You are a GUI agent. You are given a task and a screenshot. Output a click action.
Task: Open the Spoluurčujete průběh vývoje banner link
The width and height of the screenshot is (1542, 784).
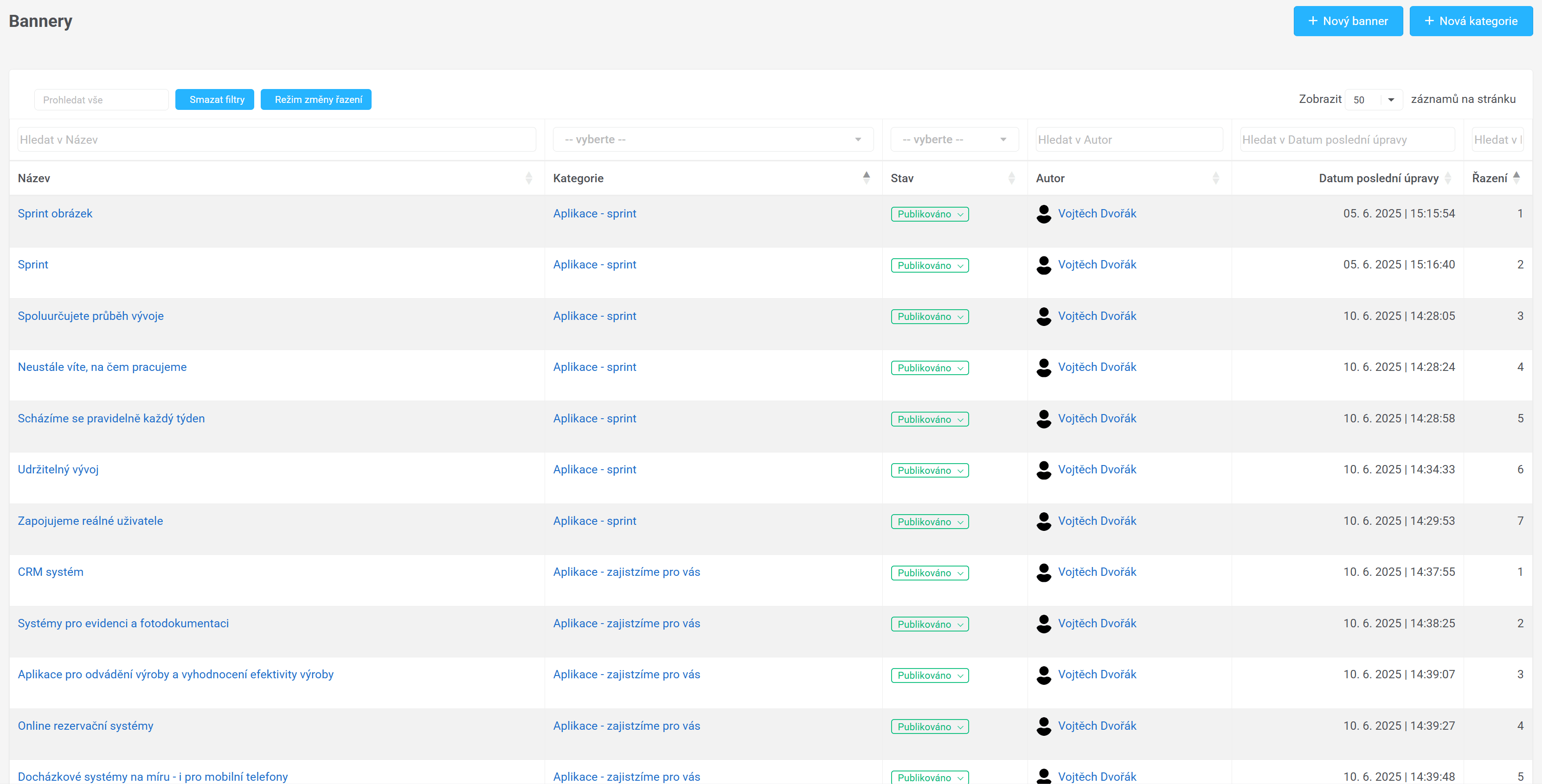click(x=90, y=316)
